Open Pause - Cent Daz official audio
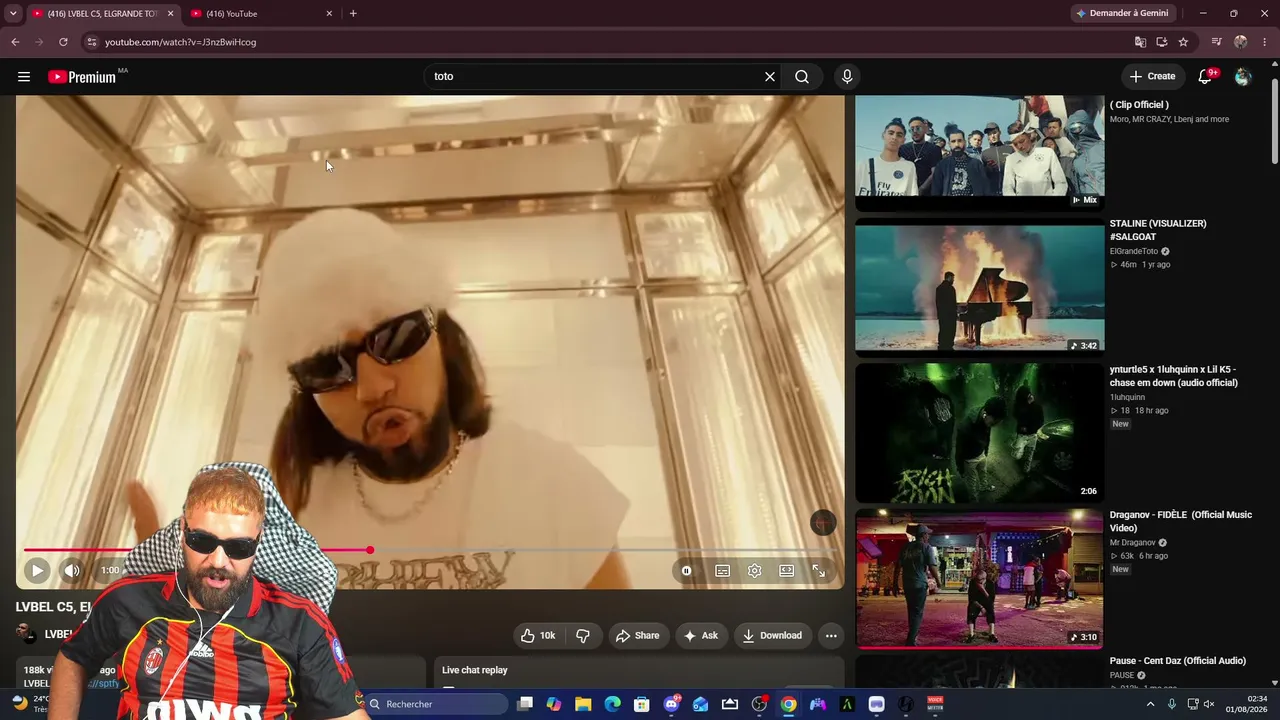1280x720 pixels. coord(1178,661)
